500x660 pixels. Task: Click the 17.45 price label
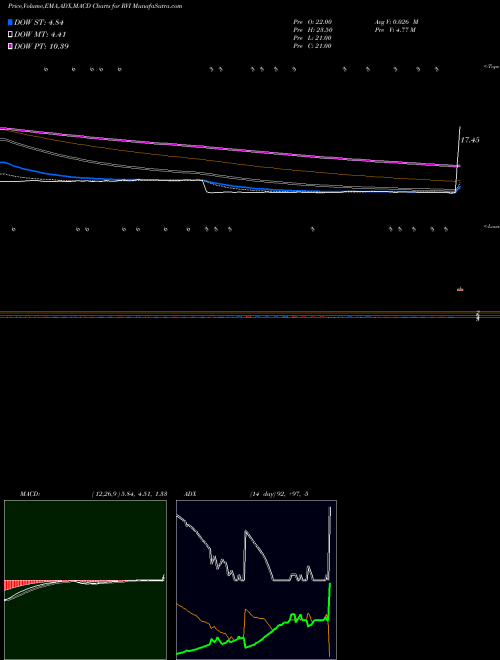click(470, 140)
